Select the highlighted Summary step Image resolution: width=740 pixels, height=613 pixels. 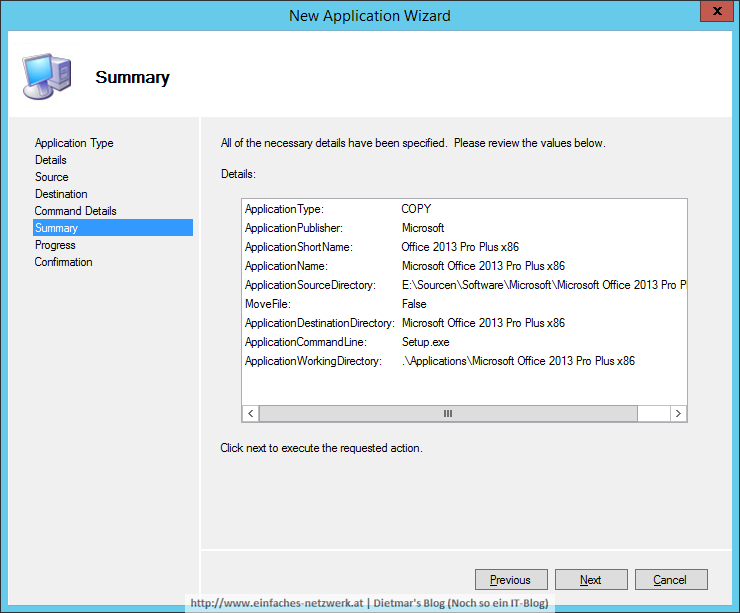[113, 227]
